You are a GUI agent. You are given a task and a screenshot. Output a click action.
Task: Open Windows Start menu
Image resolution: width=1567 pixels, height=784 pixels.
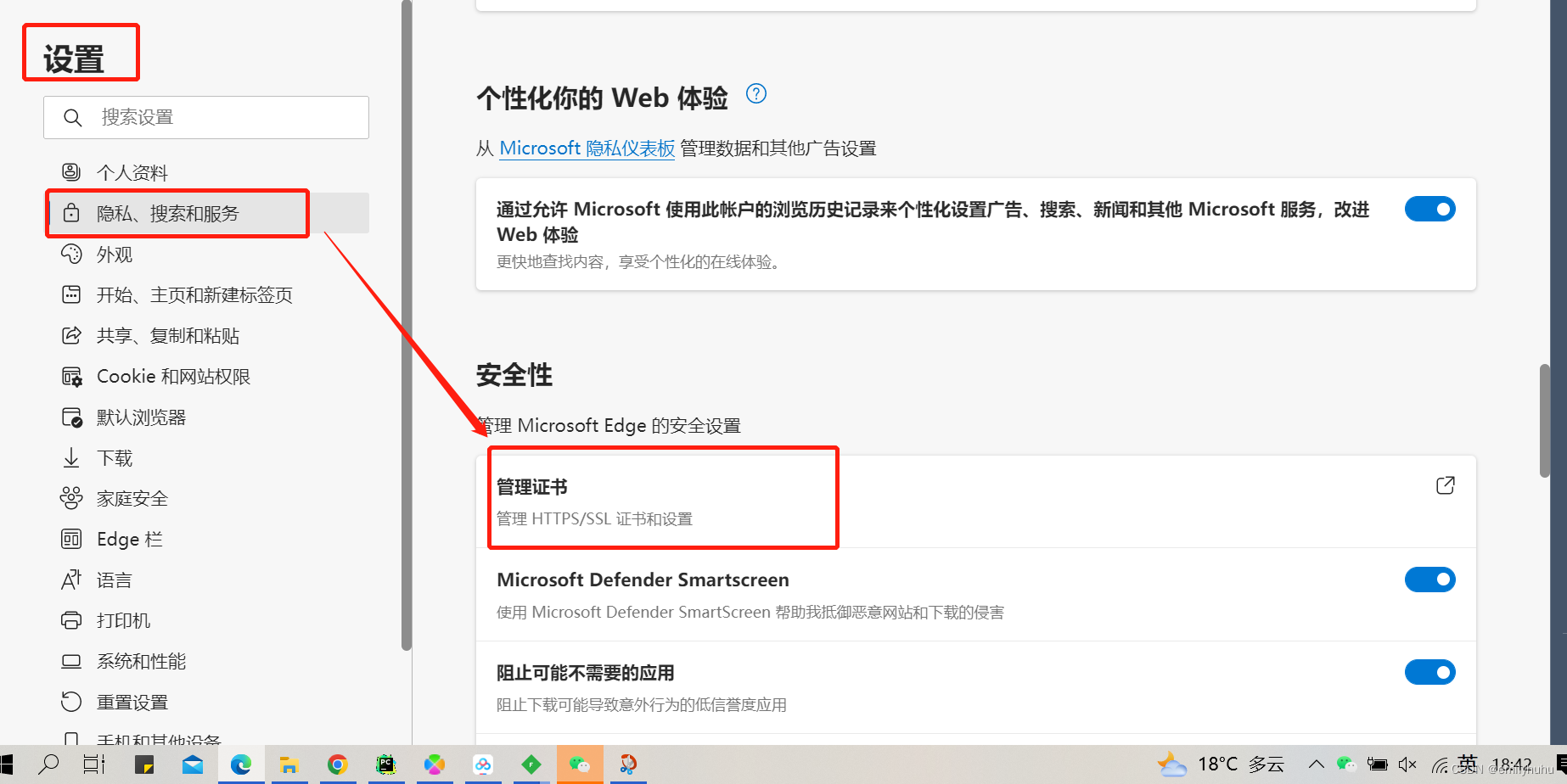point(6,764)
